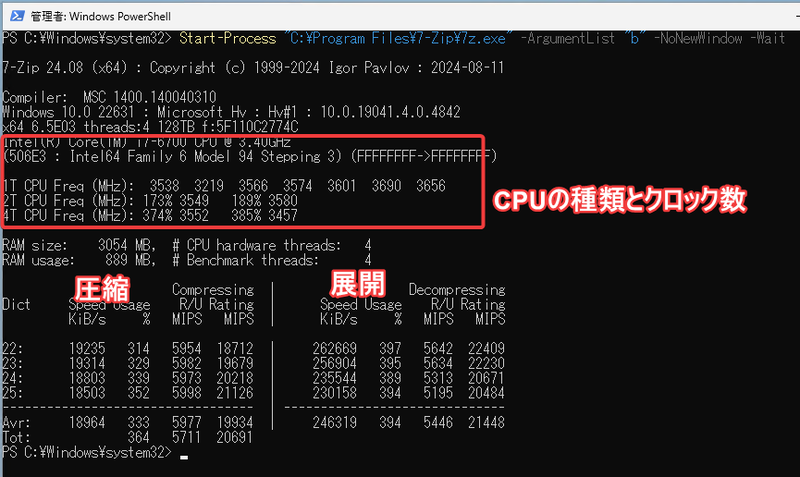Click the author name 'Igor Pavlov'
Image resolution: width=800 pixels, height=477 pixels.
[x=369, y=68]
